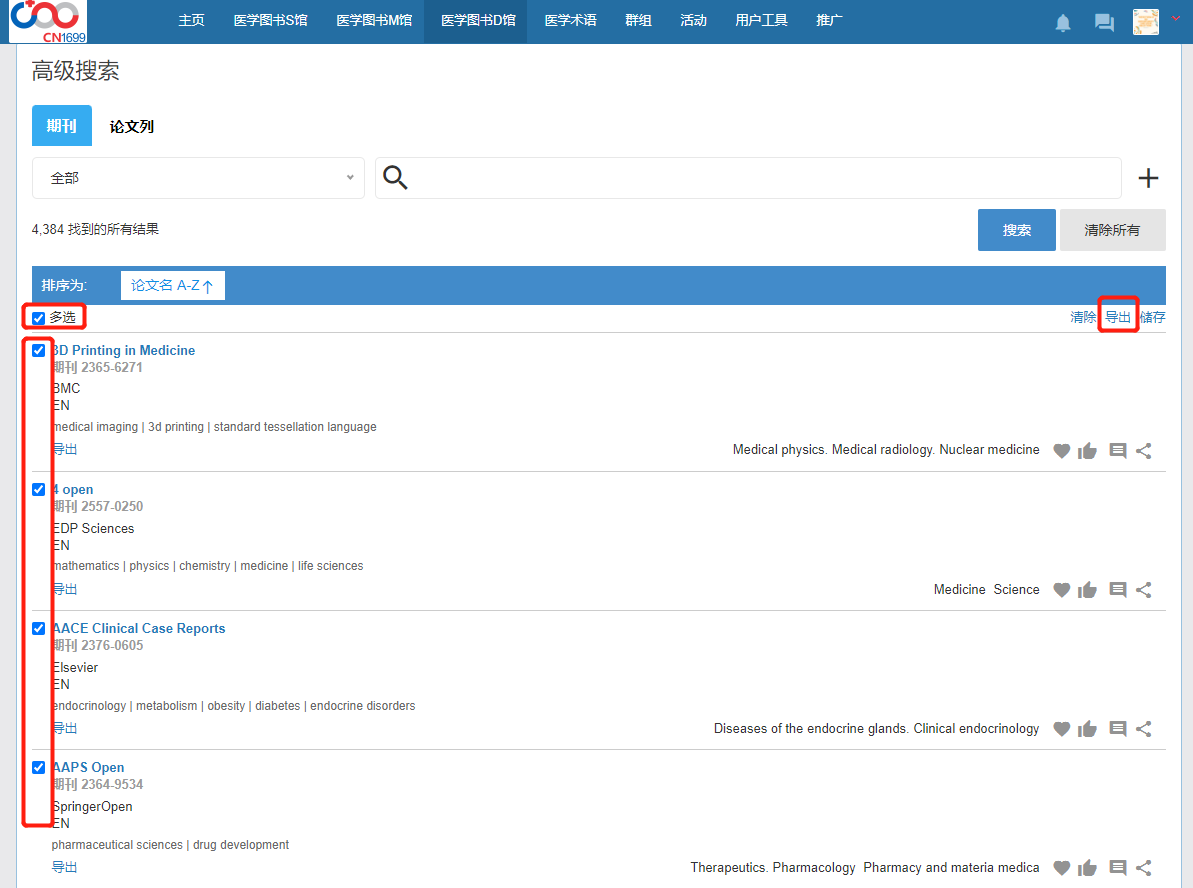Image resolution: width=1193 pixels, height=888 pixels.
Task: Click the magnifier search icon
Action: pos(395,177)
